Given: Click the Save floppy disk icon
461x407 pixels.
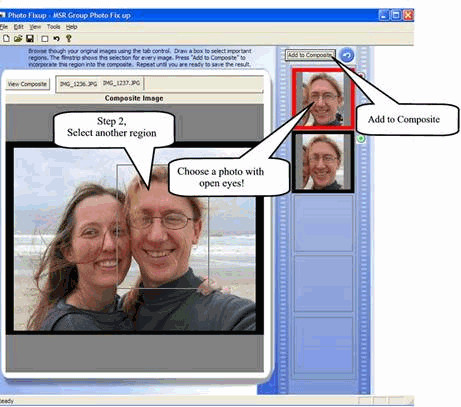Looking at the screenshot, I should 30,39.
